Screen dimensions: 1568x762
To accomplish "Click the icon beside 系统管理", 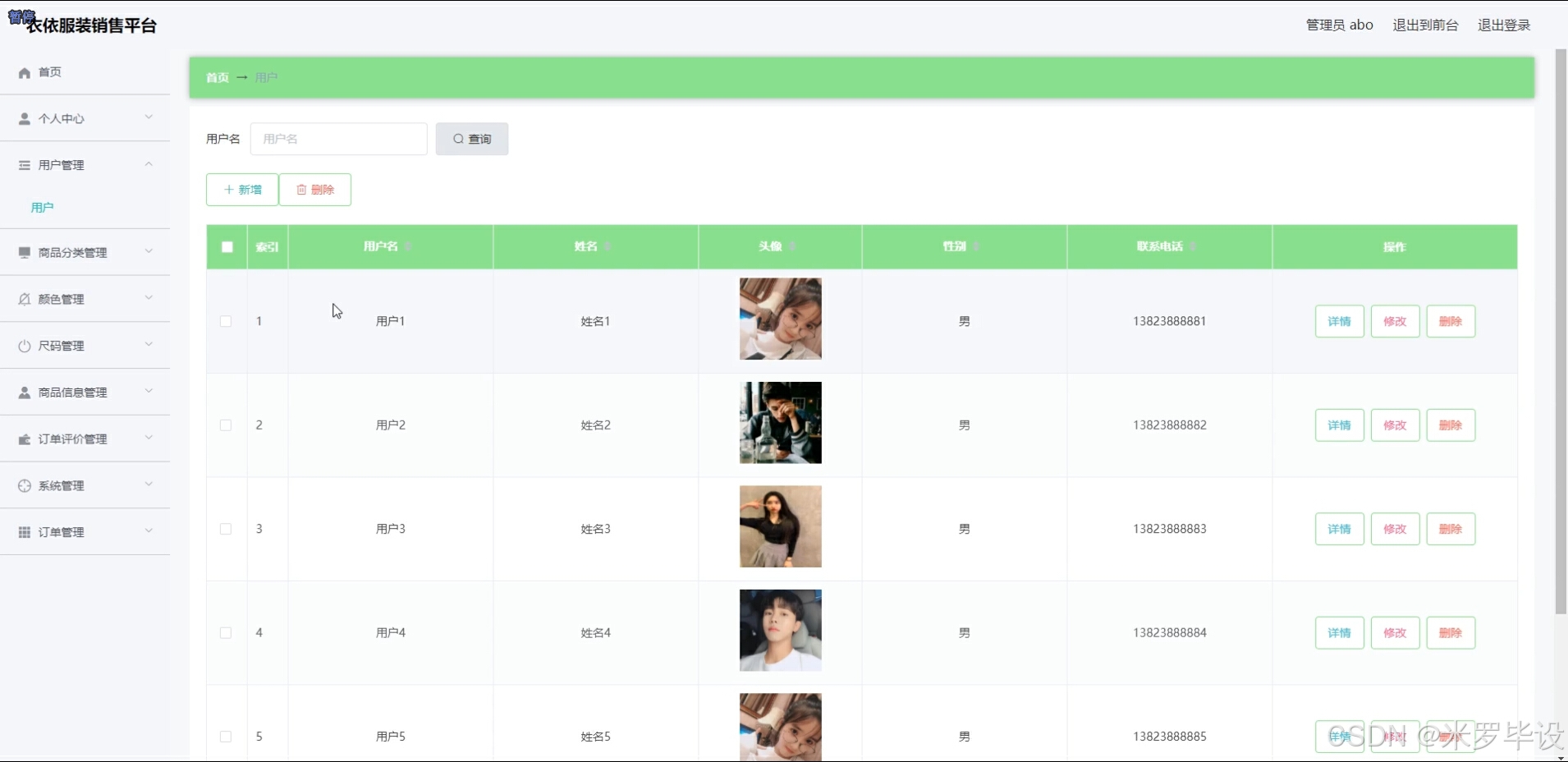I will (x=25, y=486).
